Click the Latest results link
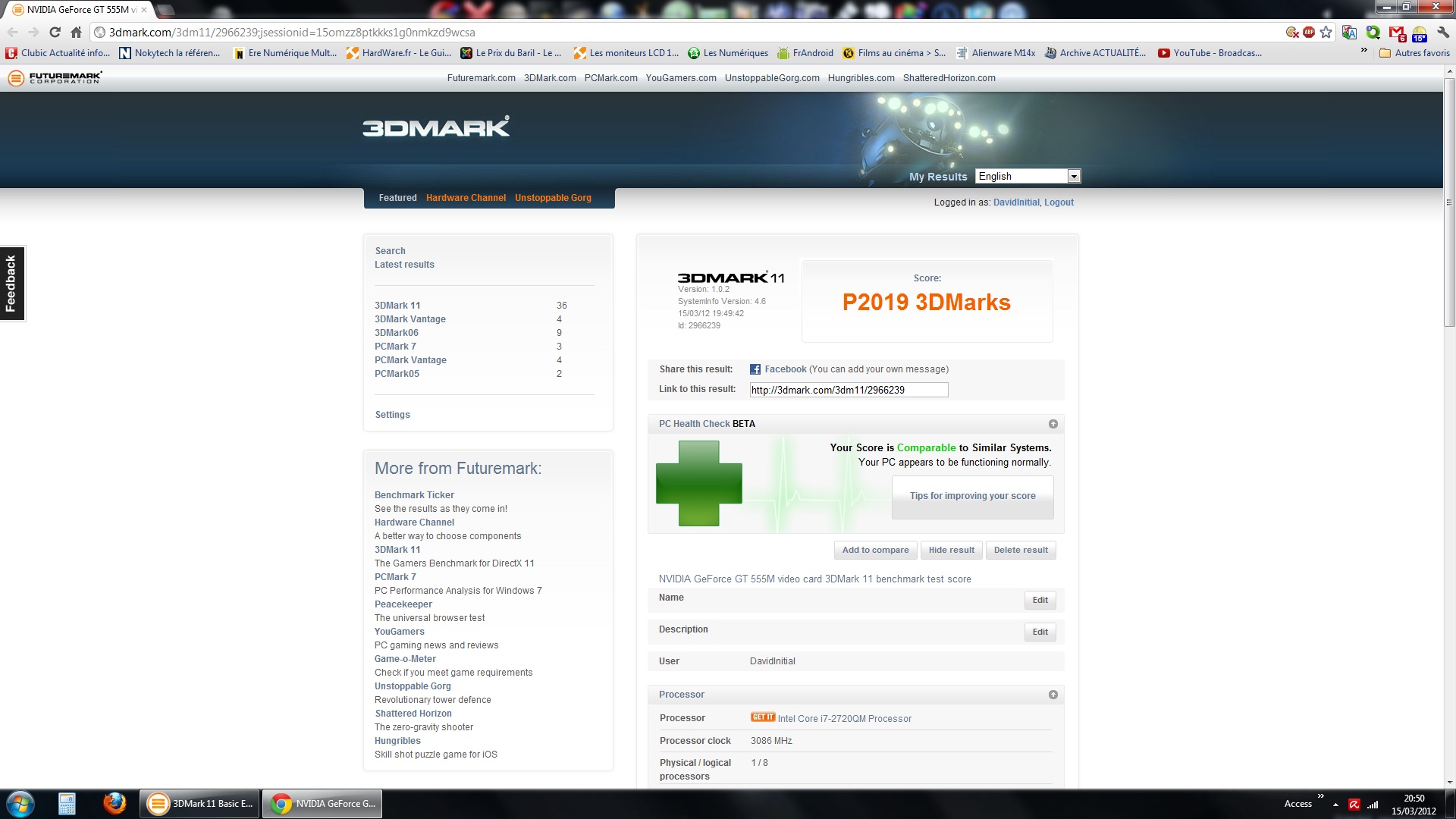The image size is (1456, 819). [404, 265]
